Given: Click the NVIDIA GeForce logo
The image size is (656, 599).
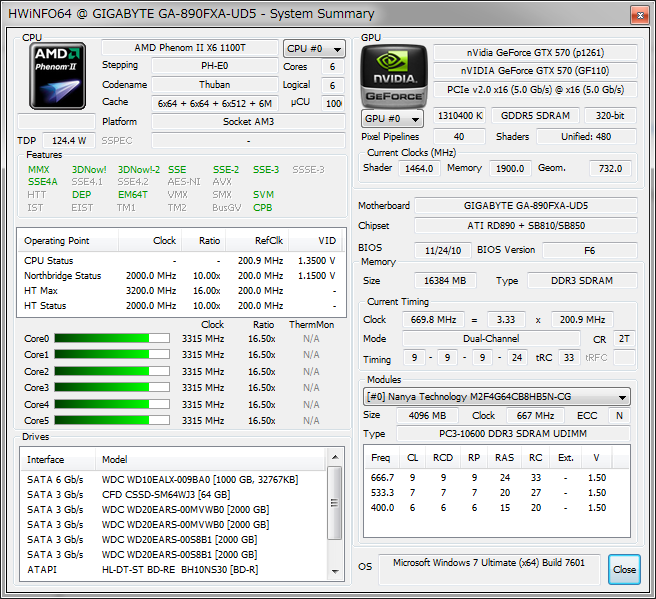Looking at the screenshot, I should coord(394,76).
